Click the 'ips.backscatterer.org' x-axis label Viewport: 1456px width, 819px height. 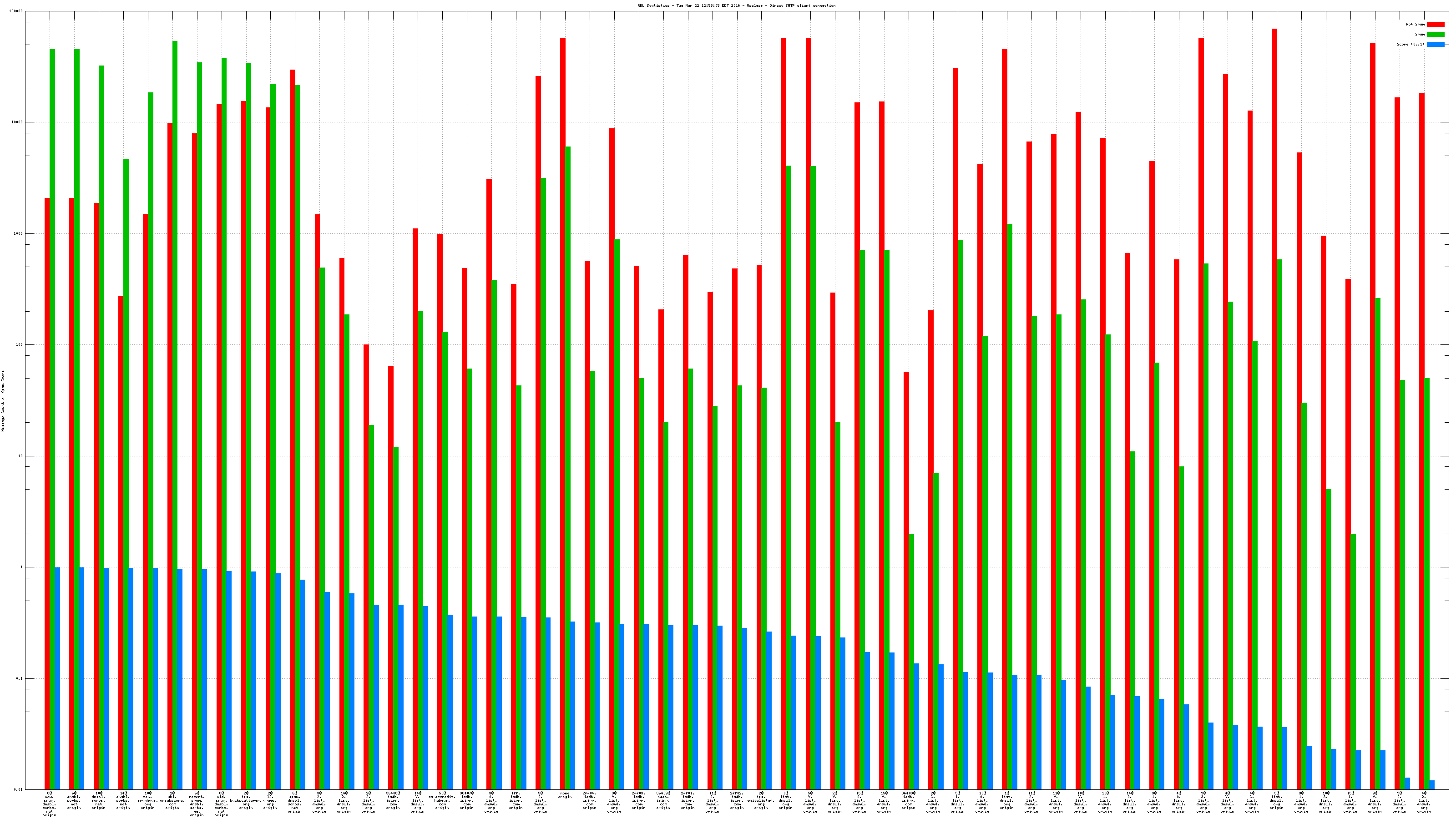[246, 800]
